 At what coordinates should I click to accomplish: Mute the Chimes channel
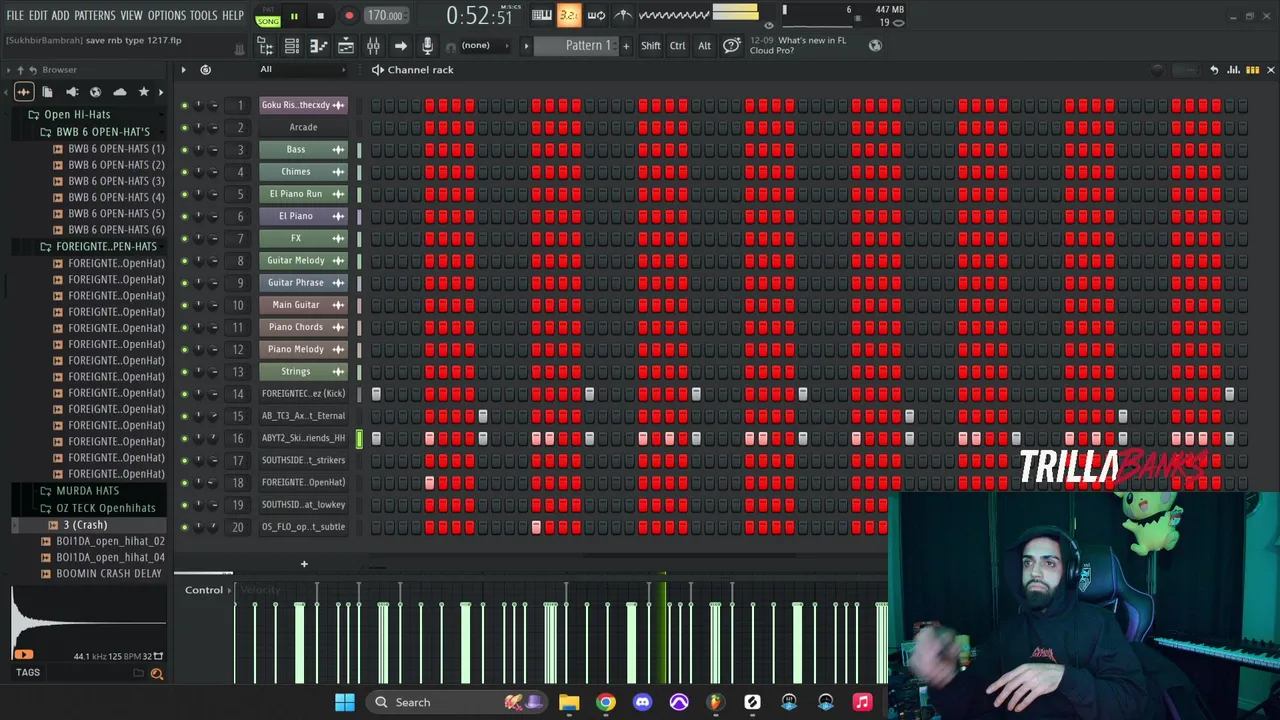click(x=184, y=172)
